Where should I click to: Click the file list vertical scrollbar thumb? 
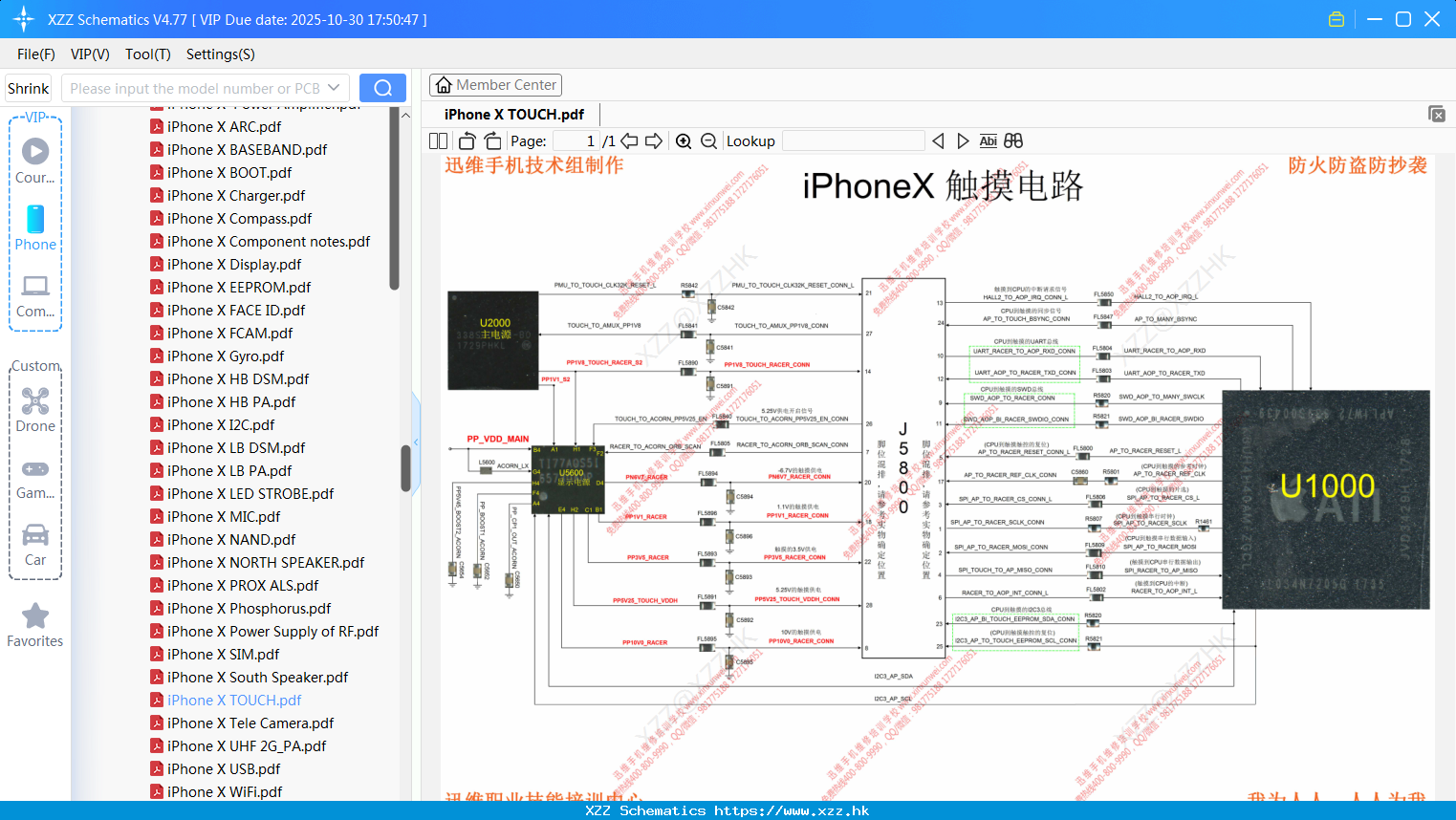click(405, 468)
